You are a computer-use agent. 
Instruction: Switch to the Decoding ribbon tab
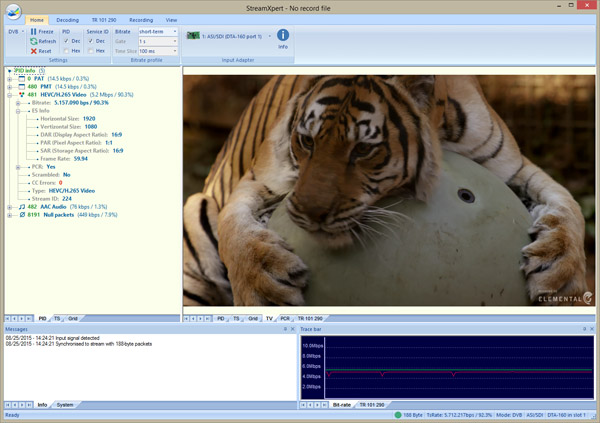(x=68, y=19)
